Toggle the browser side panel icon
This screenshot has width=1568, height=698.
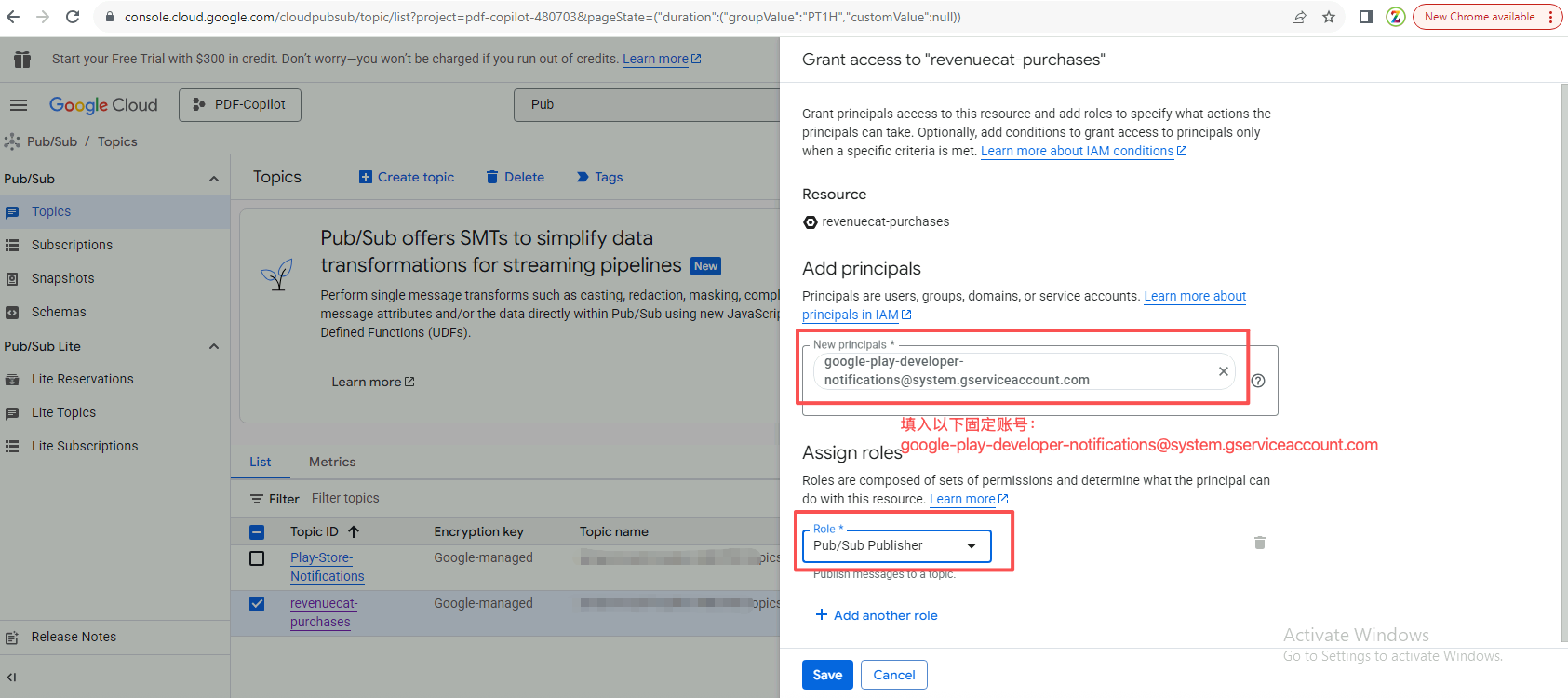[x=1366, y=17]
